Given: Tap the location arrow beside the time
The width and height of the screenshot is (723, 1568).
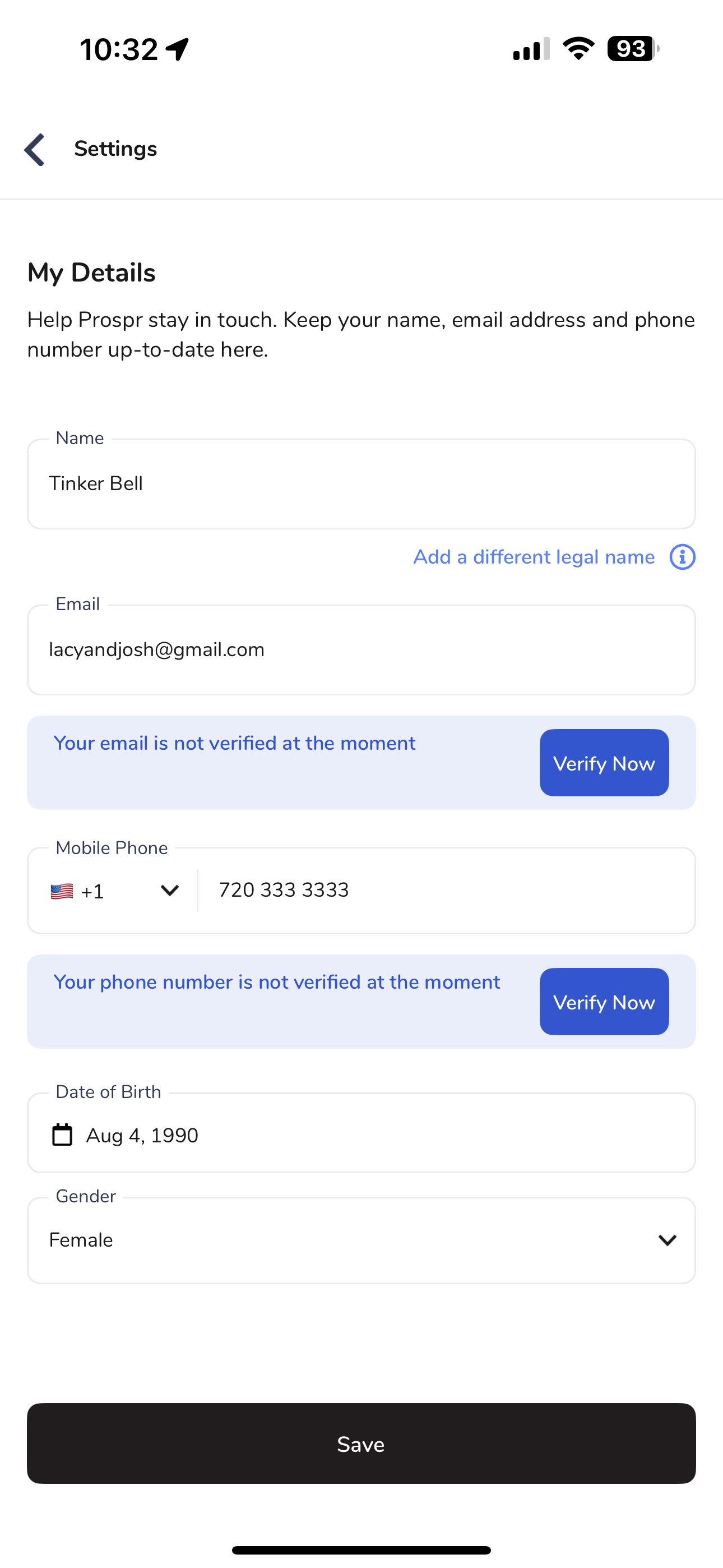Looking at the screenshot, I should 178,49.
